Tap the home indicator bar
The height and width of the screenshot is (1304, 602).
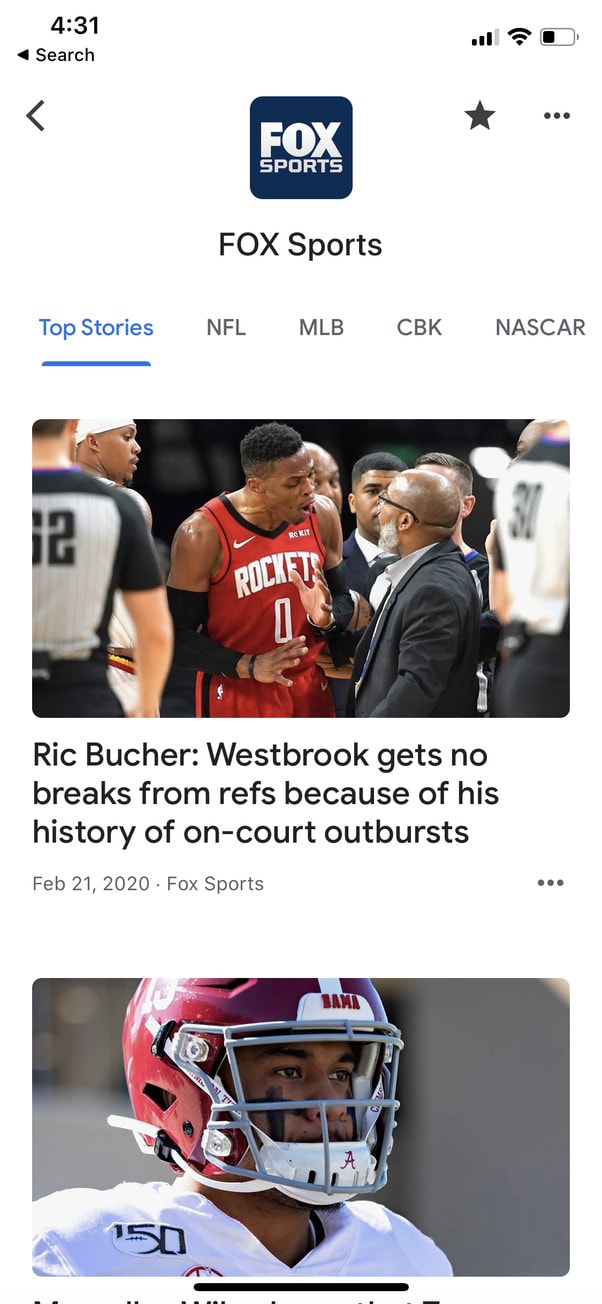click(301, 1286)
